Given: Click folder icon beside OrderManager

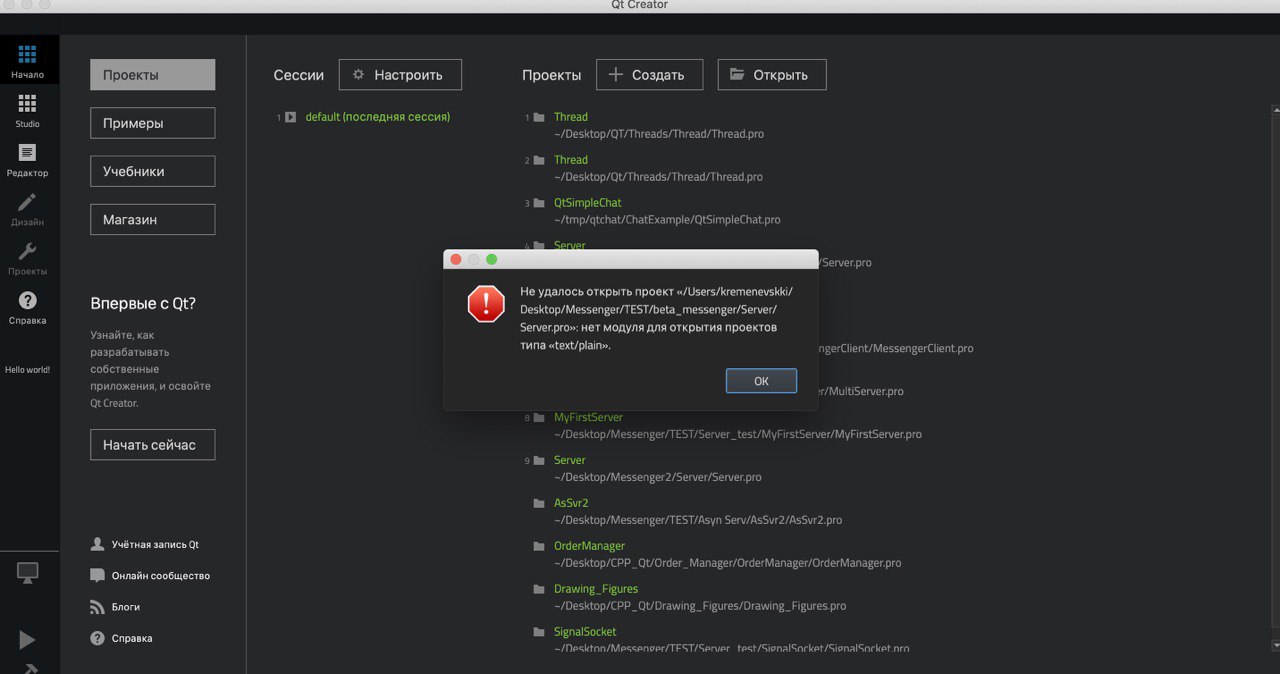Looking at the screenshot, I should [x=539, y=546].
